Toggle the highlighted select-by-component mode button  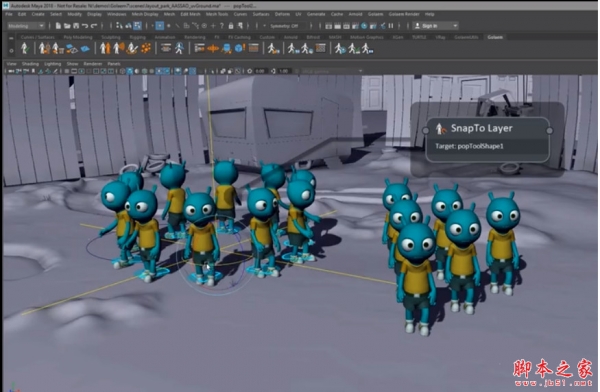tap(137, 26)
